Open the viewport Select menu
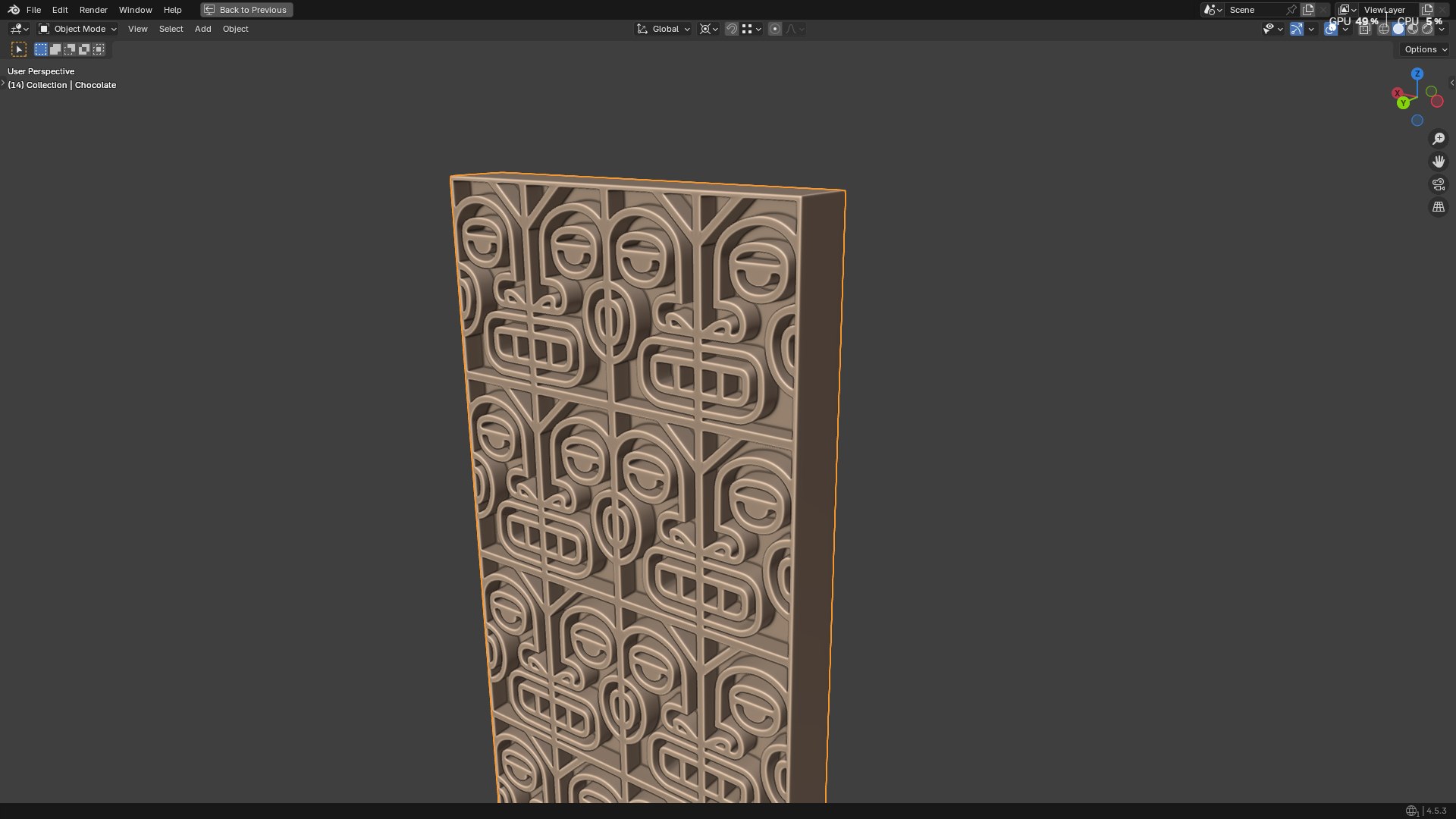 171,29
